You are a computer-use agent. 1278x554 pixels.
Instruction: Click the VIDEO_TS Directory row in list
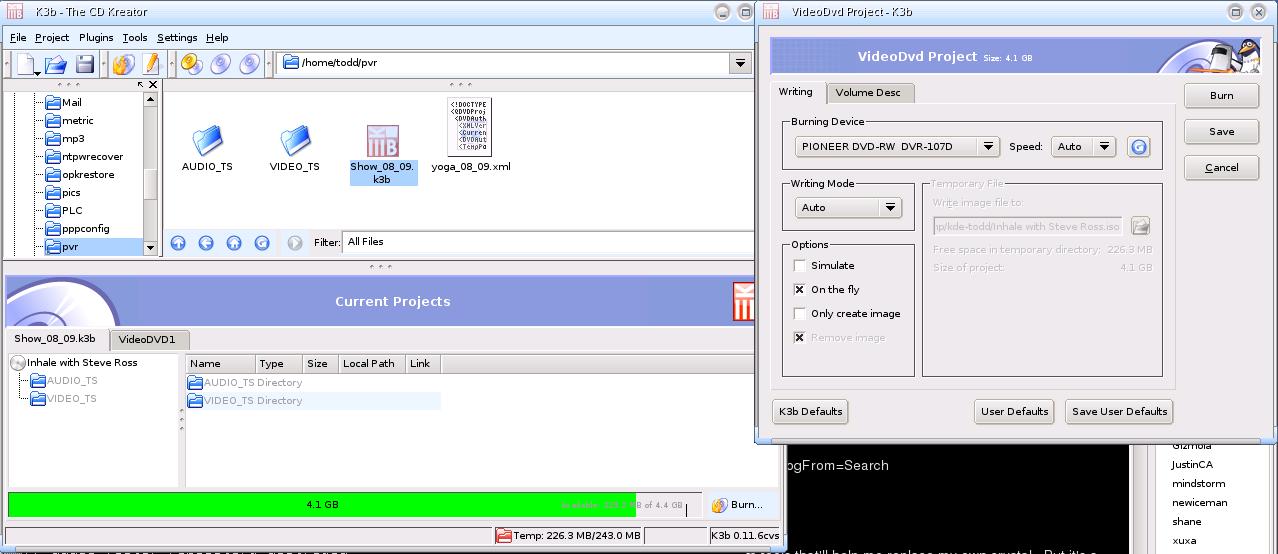coord(313,401)
